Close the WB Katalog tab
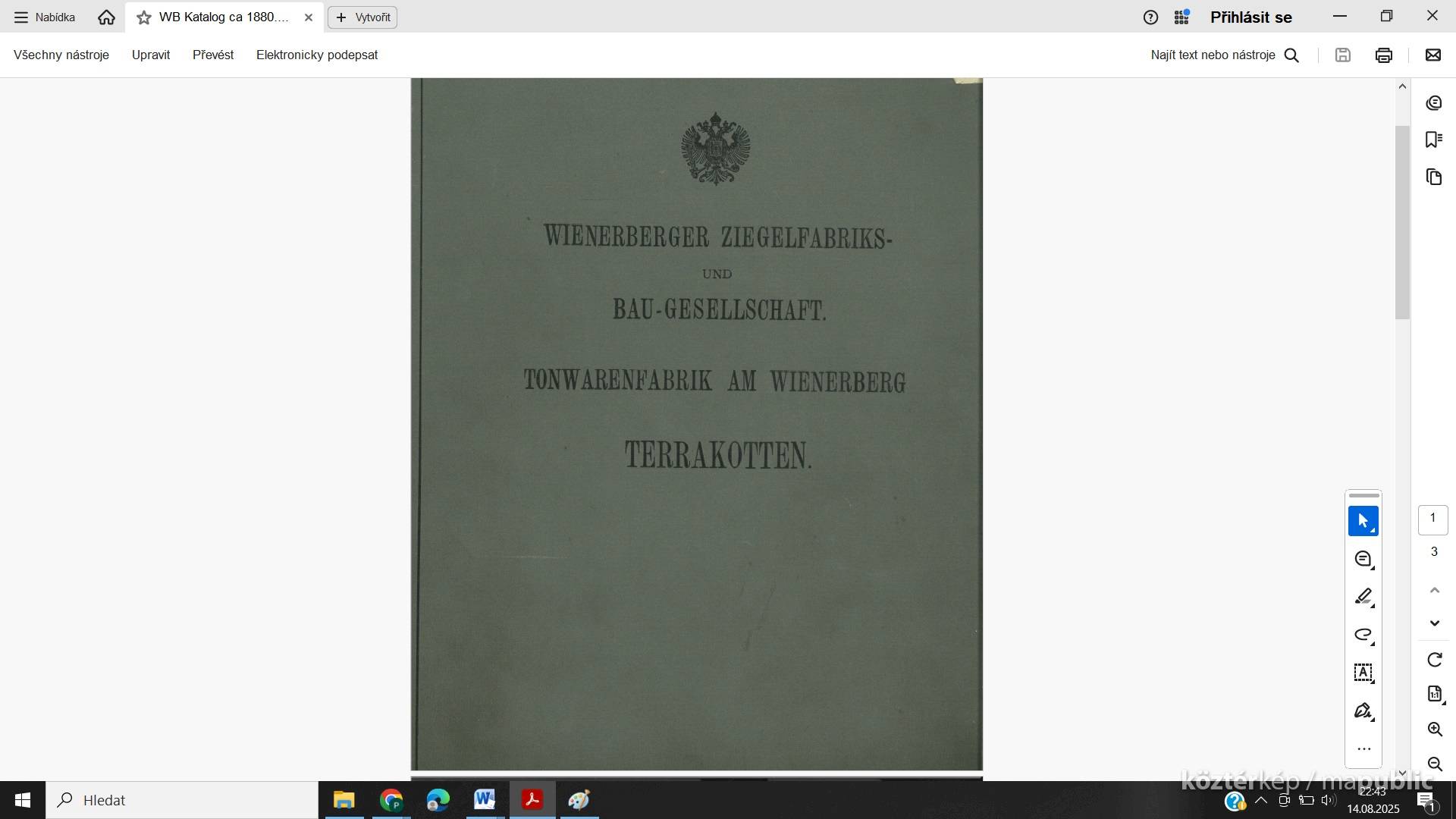 point(309,17)
